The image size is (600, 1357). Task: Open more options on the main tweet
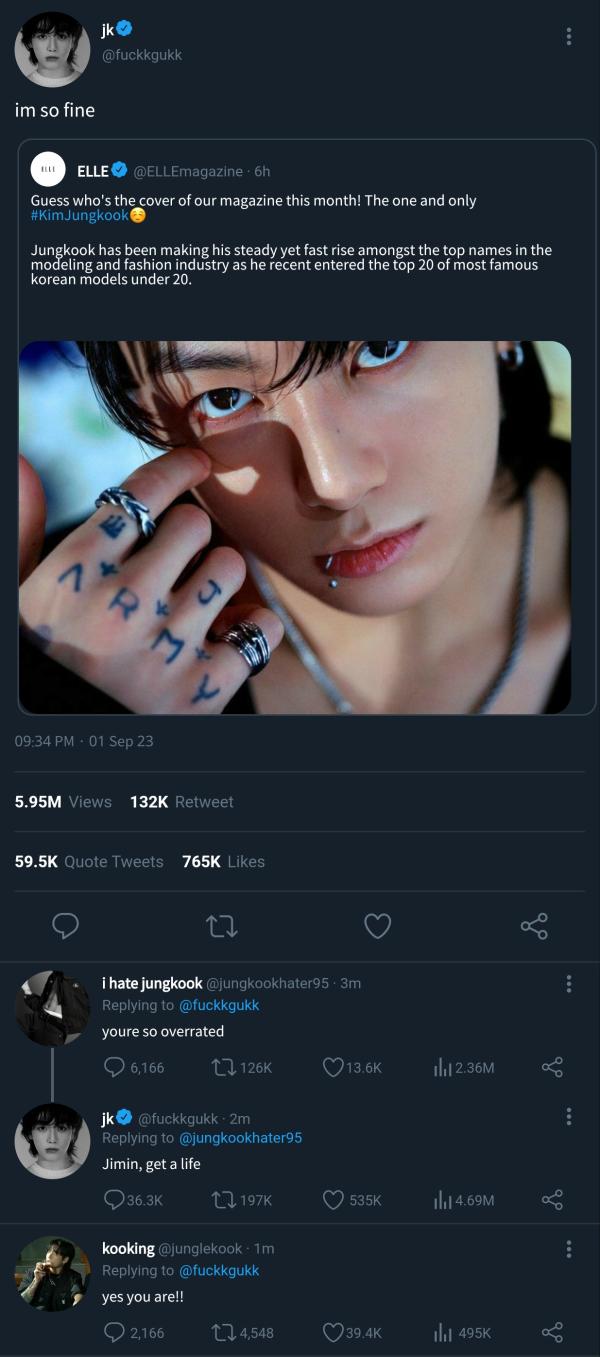[x=568, y=37]
